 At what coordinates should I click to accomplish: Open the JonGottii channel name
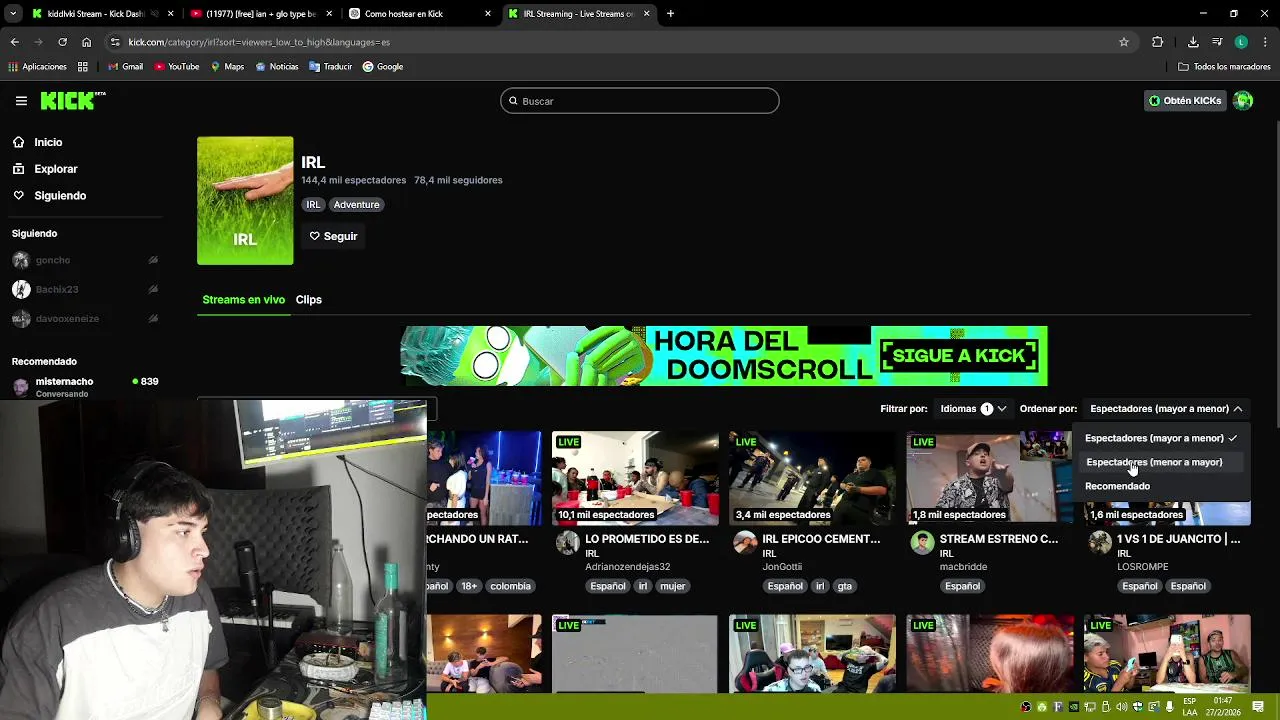click(x=782, y=567)
